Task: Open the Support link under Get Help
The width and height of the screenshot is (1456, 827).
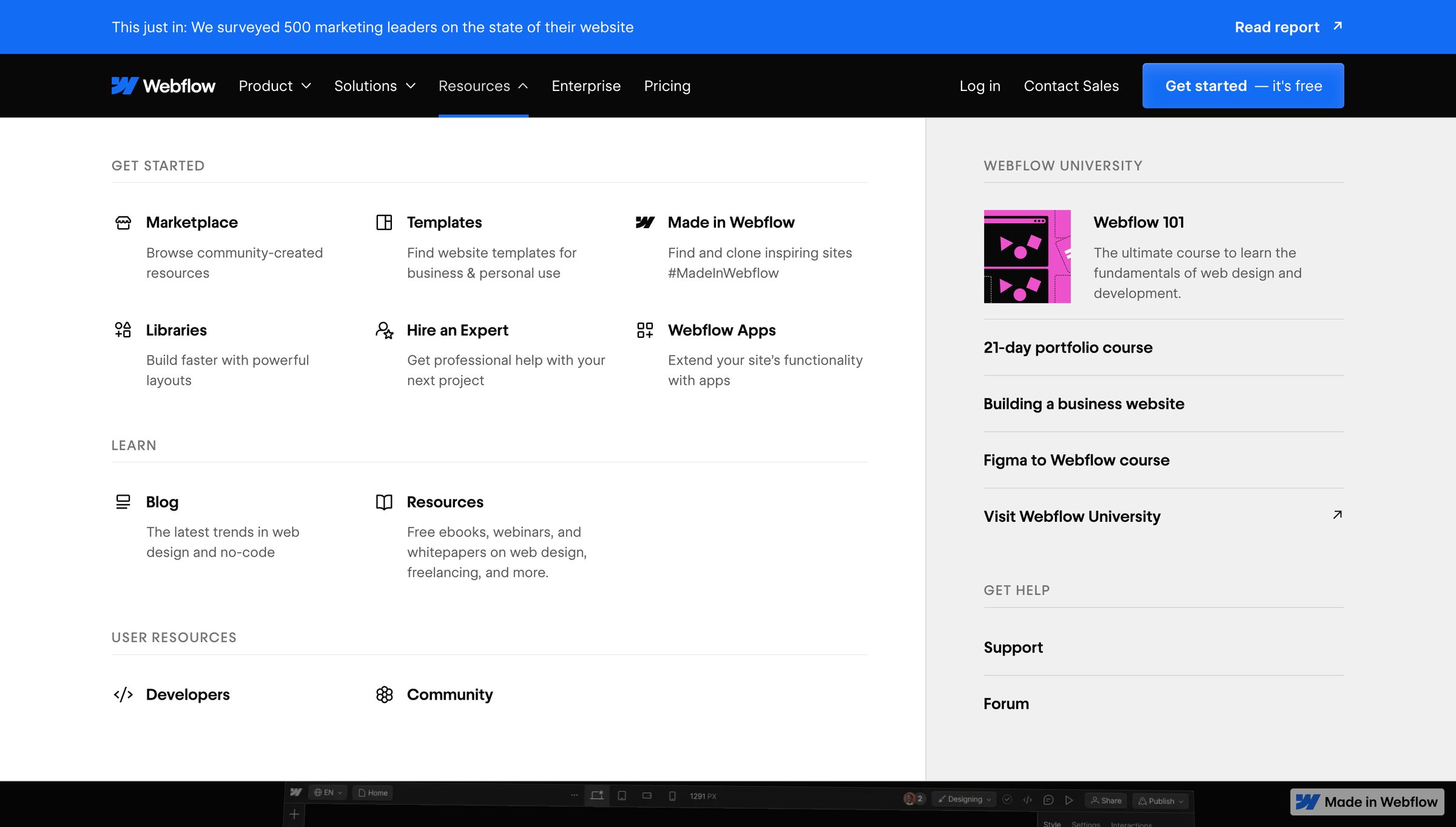Action: point(1013,647)
